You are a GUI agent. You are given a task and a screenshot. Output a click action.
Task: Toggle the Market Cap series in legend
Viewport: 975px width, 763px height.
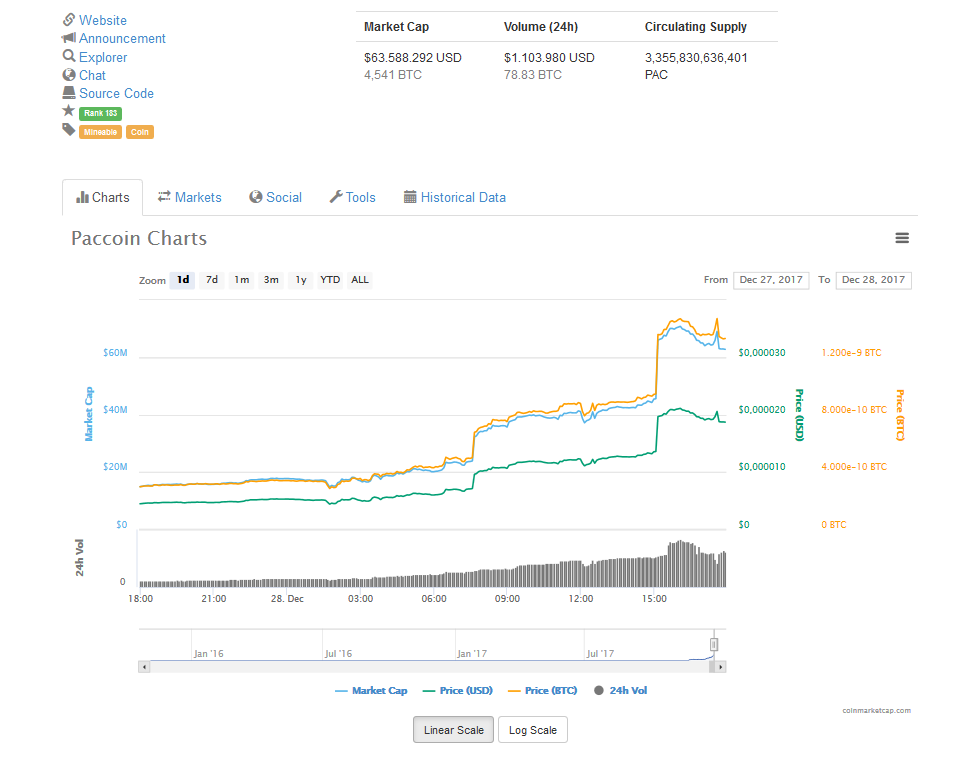click(x=371, y=690)
